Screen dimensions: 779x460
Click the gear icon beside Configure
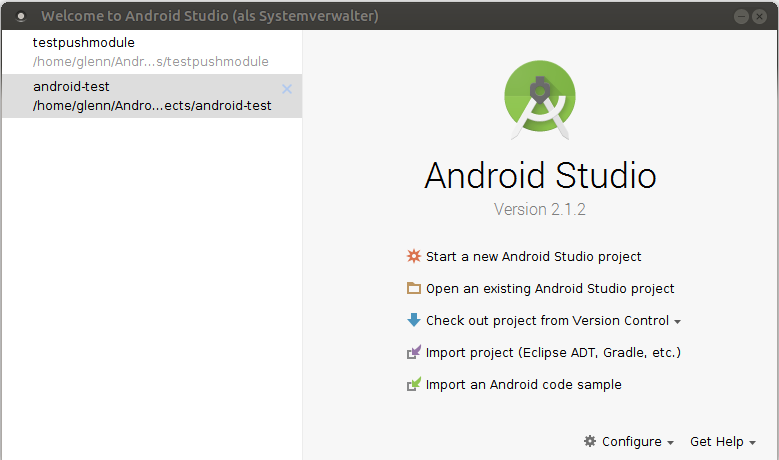click(x=590, y=441)
